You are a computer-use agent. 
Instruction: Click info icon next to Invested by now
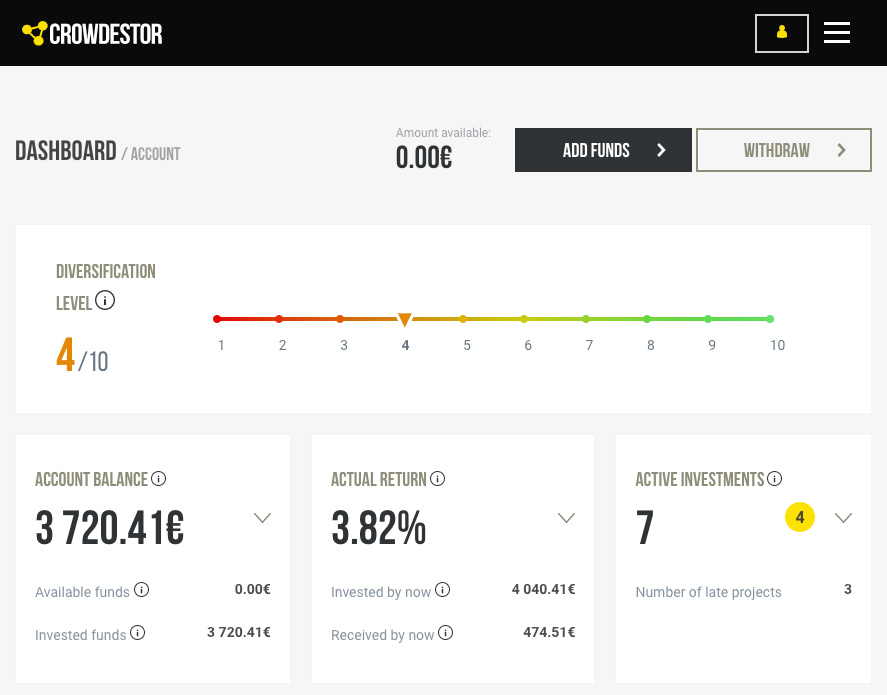click(443, 590)
